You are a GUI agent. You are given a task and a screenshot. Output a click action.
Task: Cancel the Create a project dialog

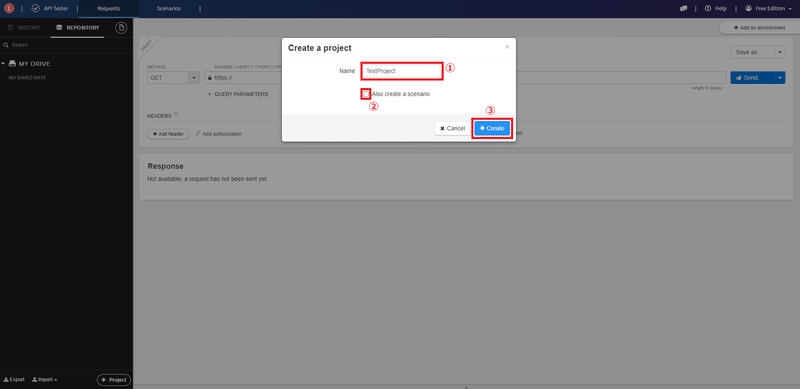click(452, 129)
